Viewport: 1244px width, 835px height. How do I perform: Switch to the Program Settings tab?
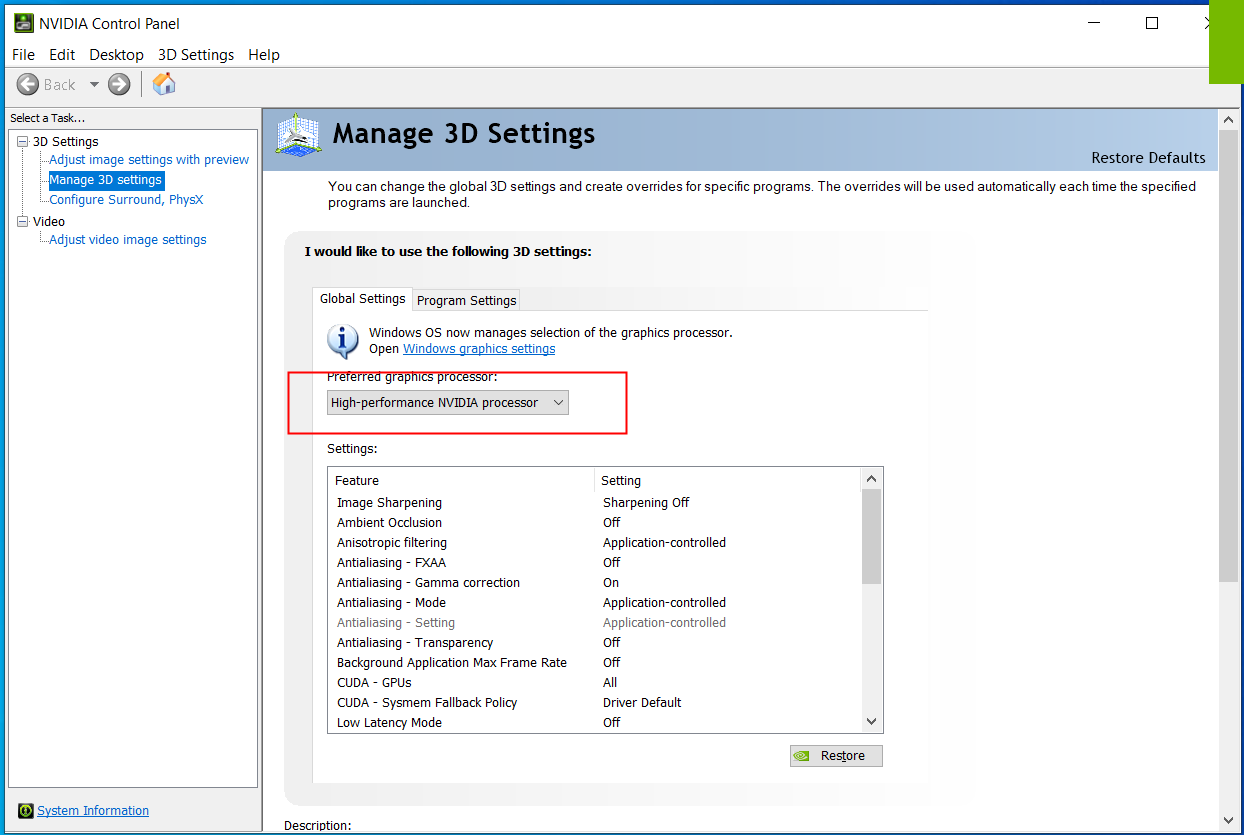(466, 300)
